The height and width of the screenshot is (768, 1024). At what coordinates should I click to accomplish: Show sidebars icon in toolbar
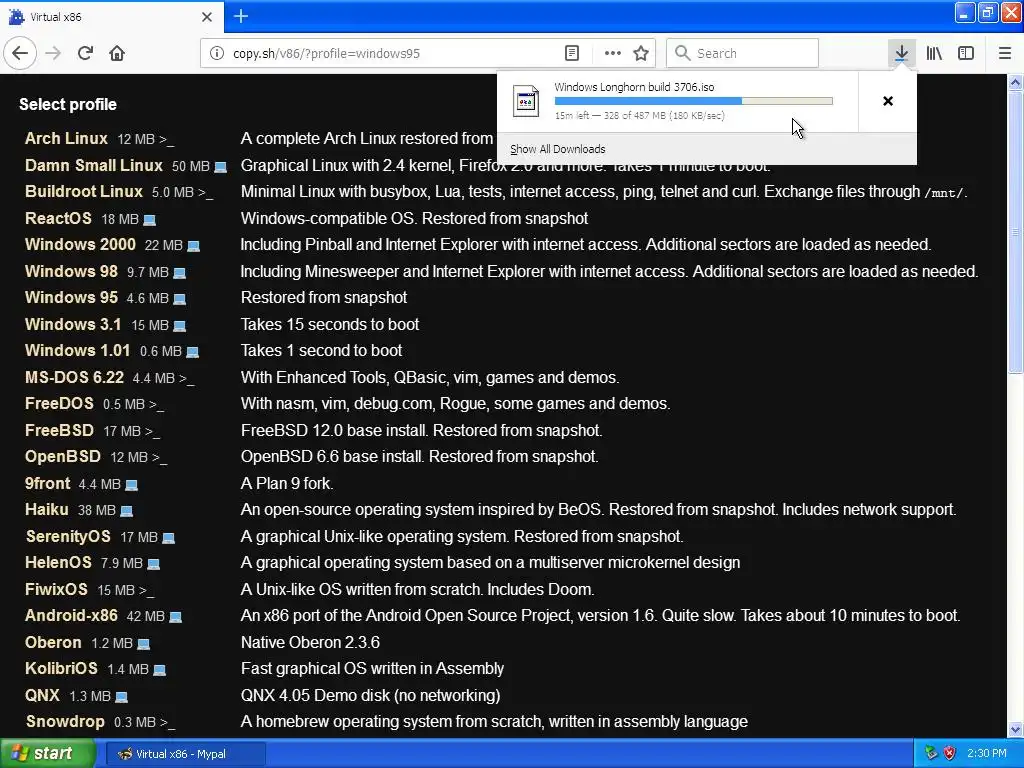[966, 53]
